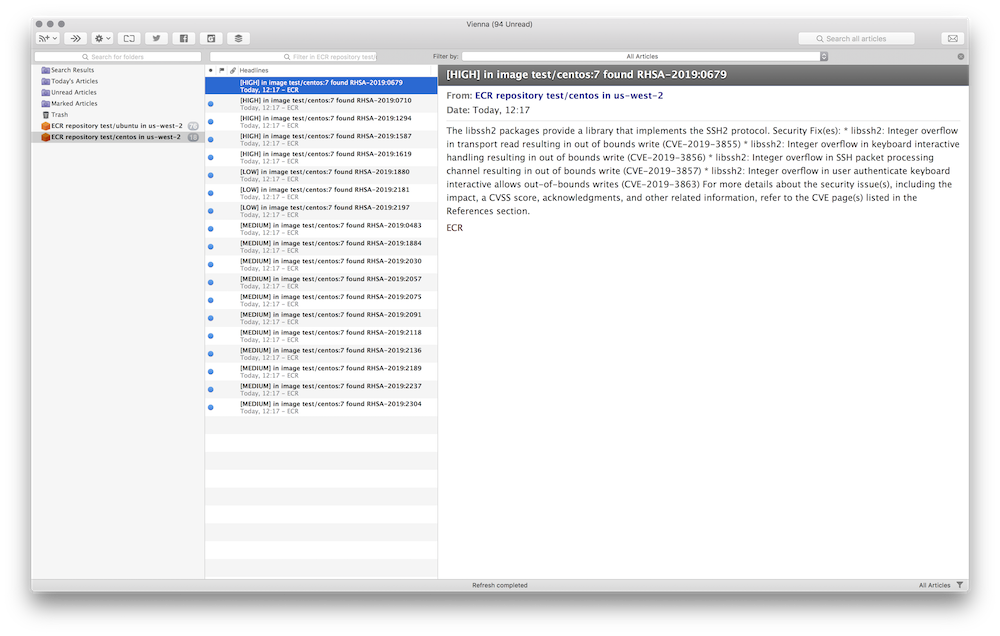Toggle unread dot for RHSA-2019:1294
The image size is (1000, 636).
coord(210,122)
